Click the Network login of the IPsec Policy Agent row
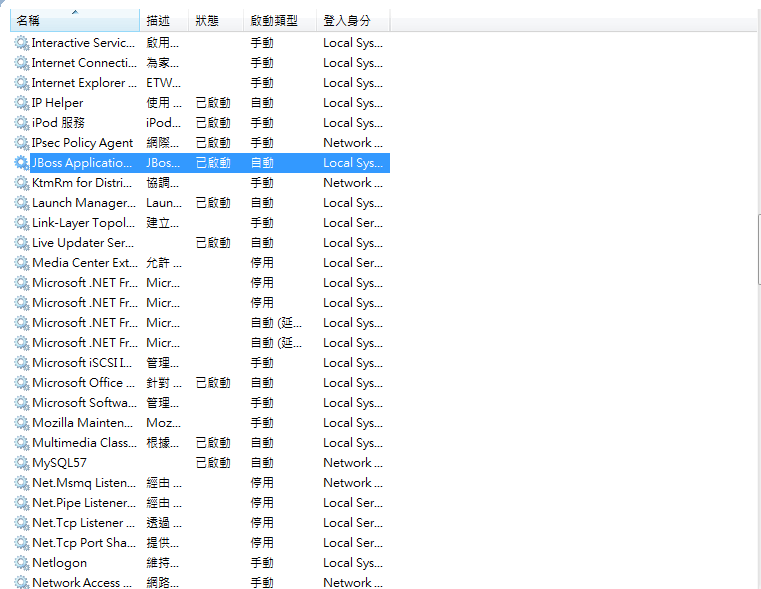The width and height of the screenshot is (761, 589). click(353, 143)
